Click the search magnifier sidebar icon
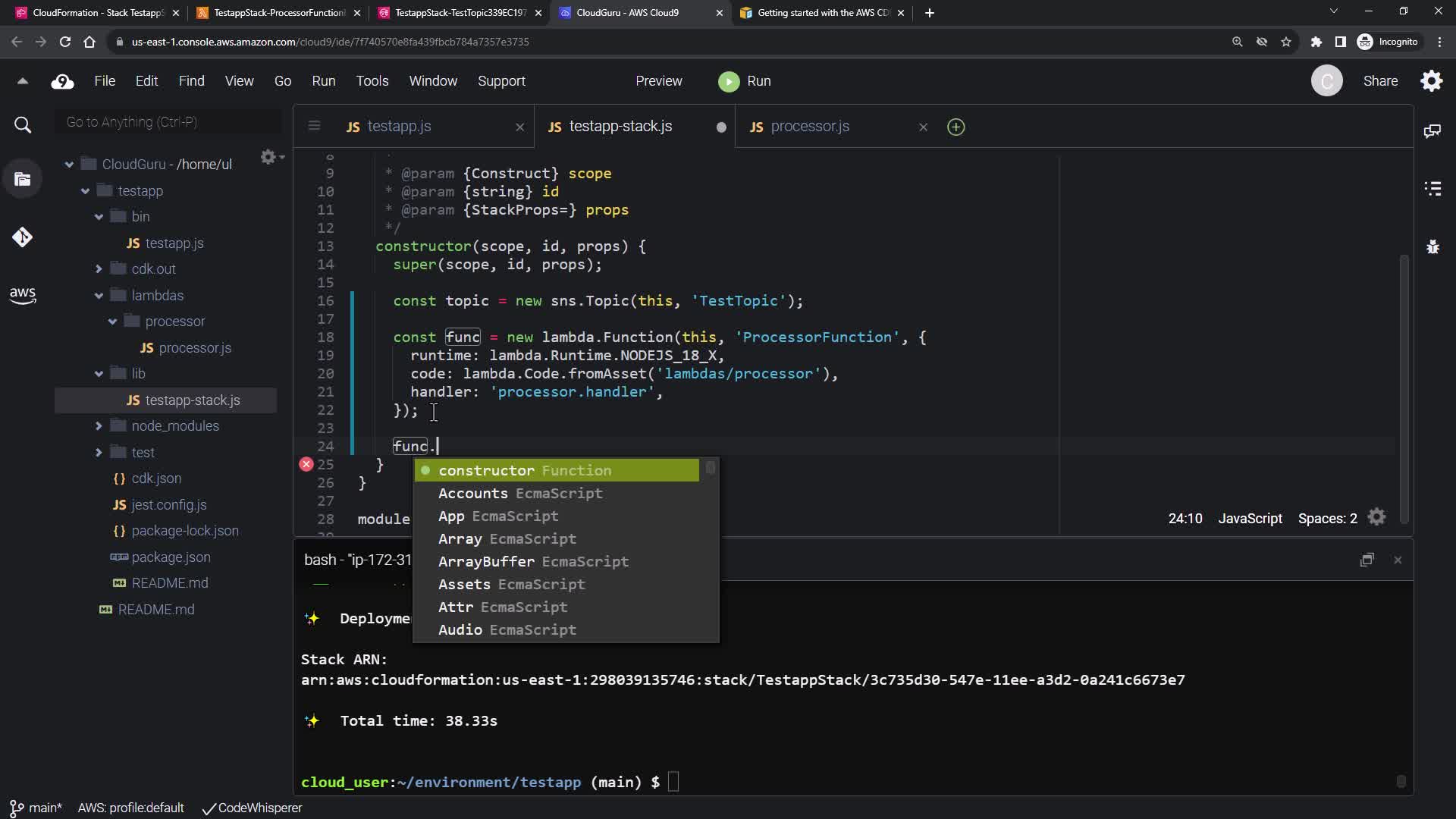The width and height of the screenshot is (1456, 819). click(x=23, y=125)
